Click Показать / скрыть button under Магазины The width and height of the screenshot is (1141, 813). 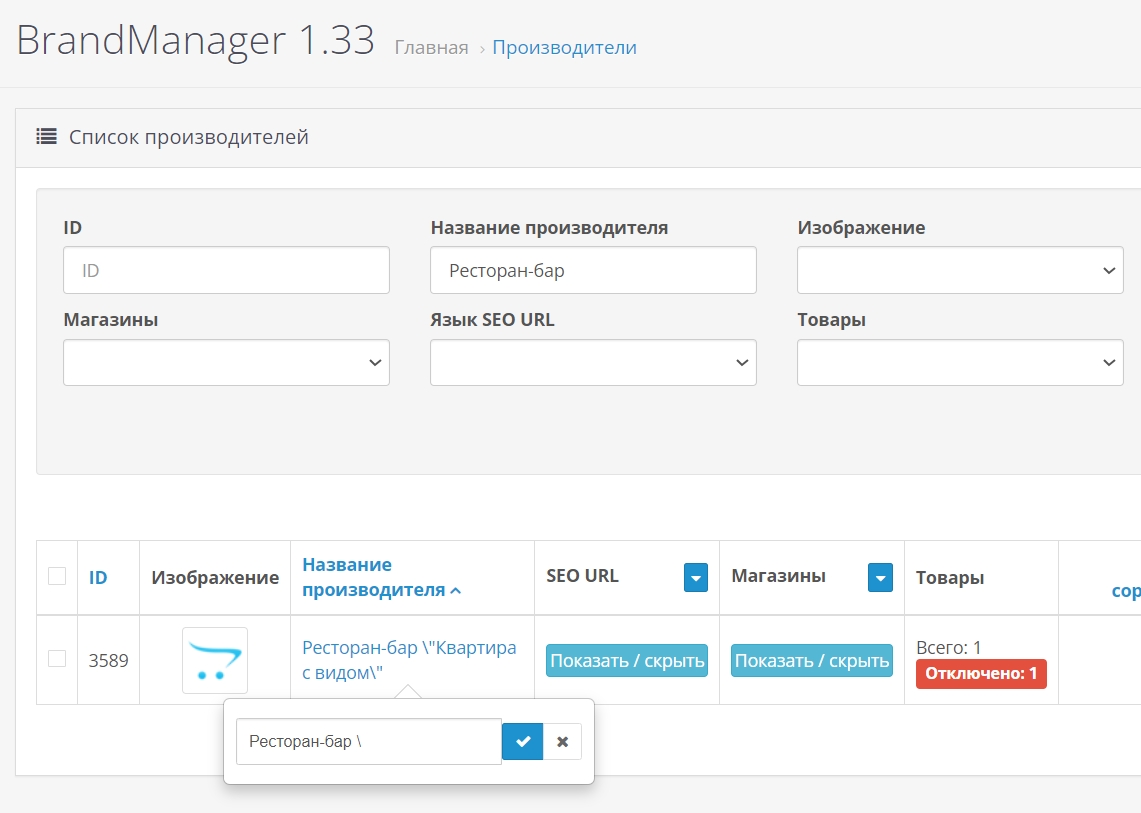click(x=811, y=661)
